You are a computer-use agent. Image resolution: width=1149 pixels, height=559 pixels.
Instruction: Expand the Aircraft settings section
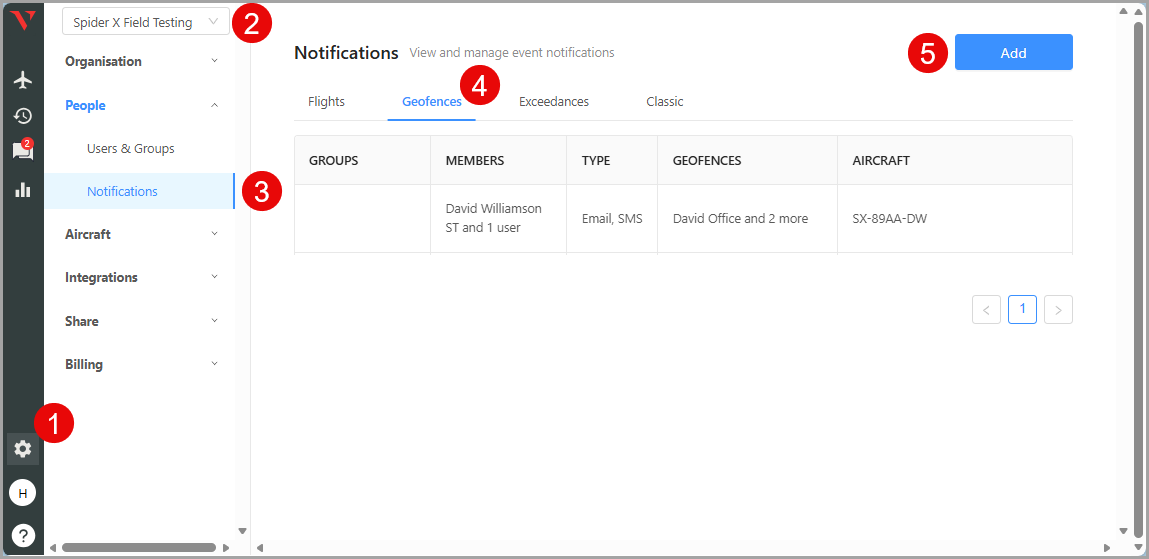pos(141,234)
